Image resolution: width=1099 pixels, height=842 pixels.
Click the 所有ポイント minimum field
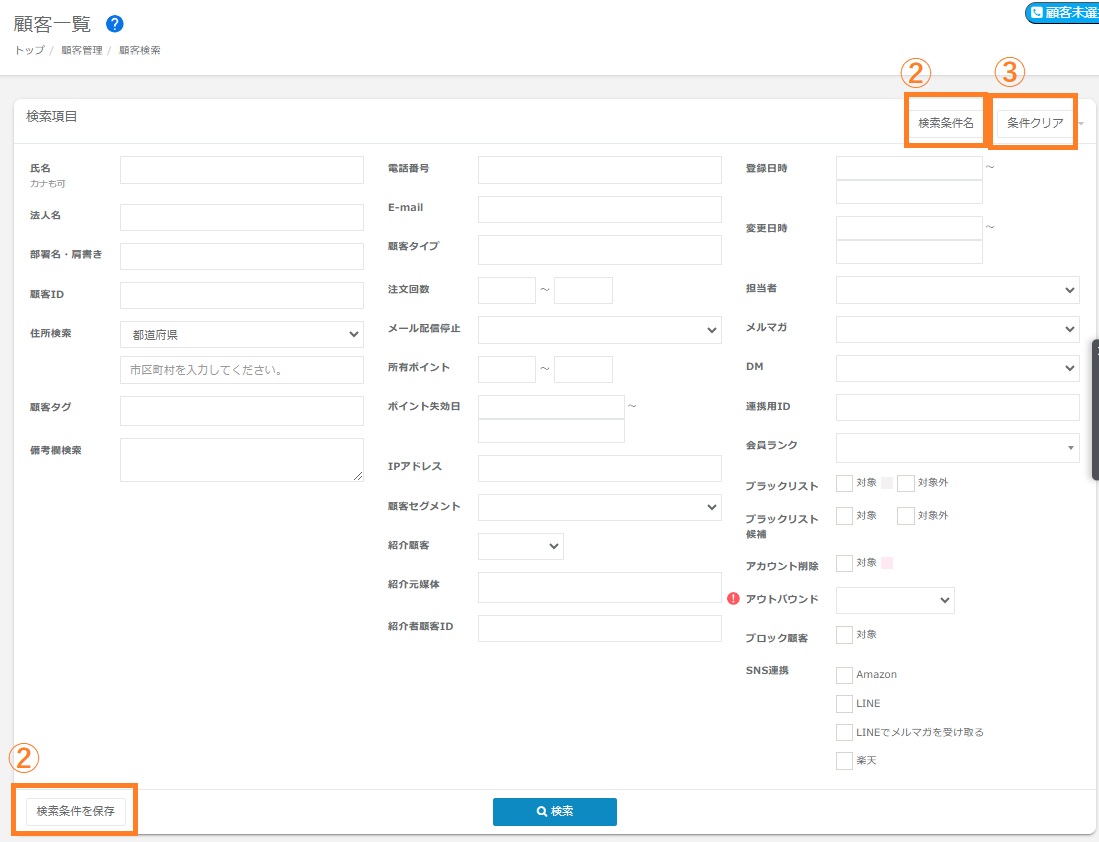pyautogui.click(x=507, y=369)
